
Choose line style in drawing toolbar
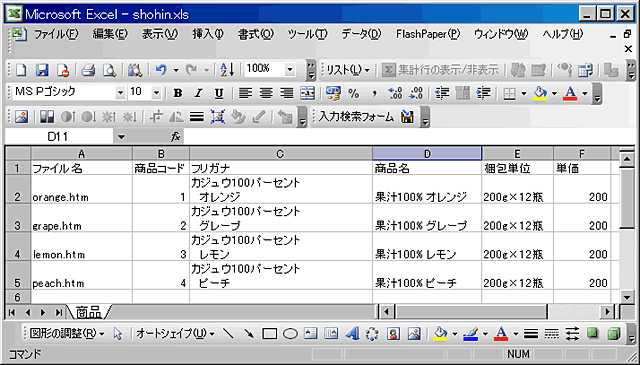(531, 334)
